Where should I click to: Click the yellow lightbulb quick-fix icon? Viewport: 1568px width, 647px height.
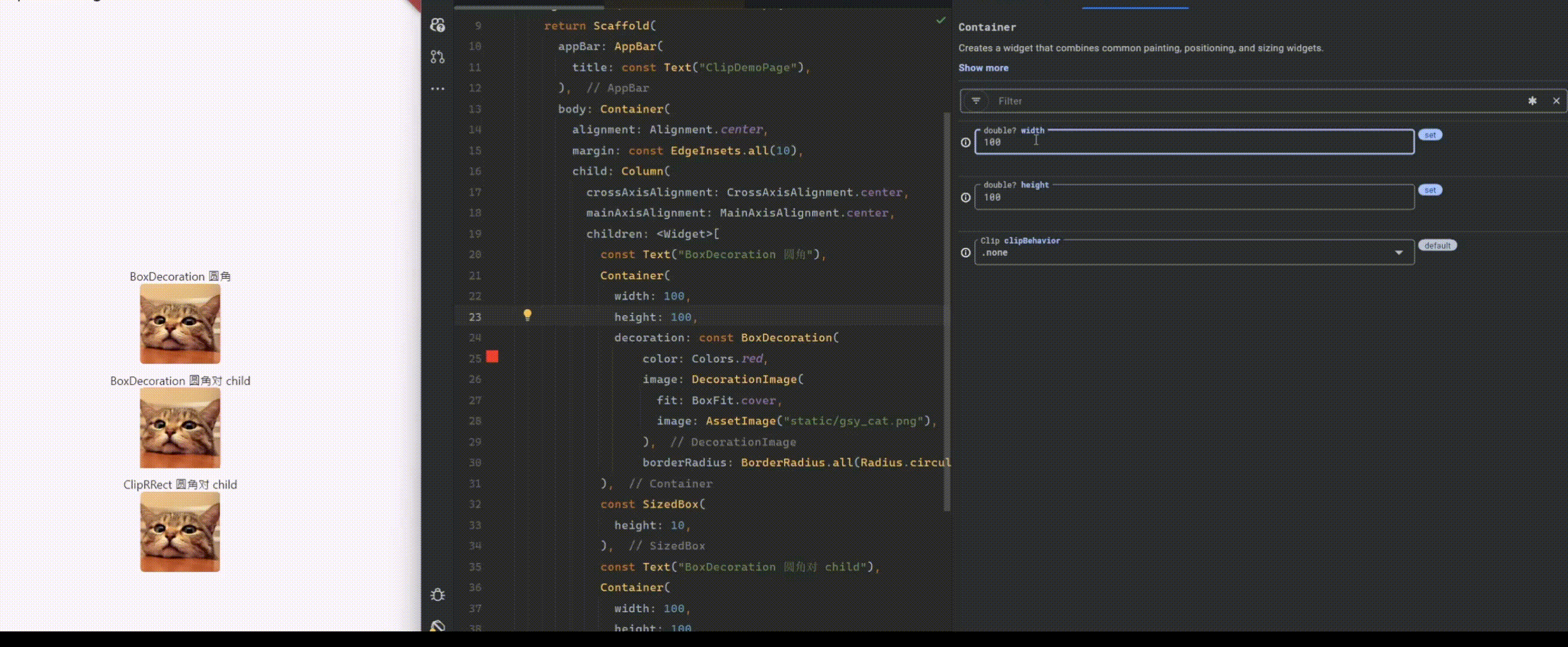527,315
